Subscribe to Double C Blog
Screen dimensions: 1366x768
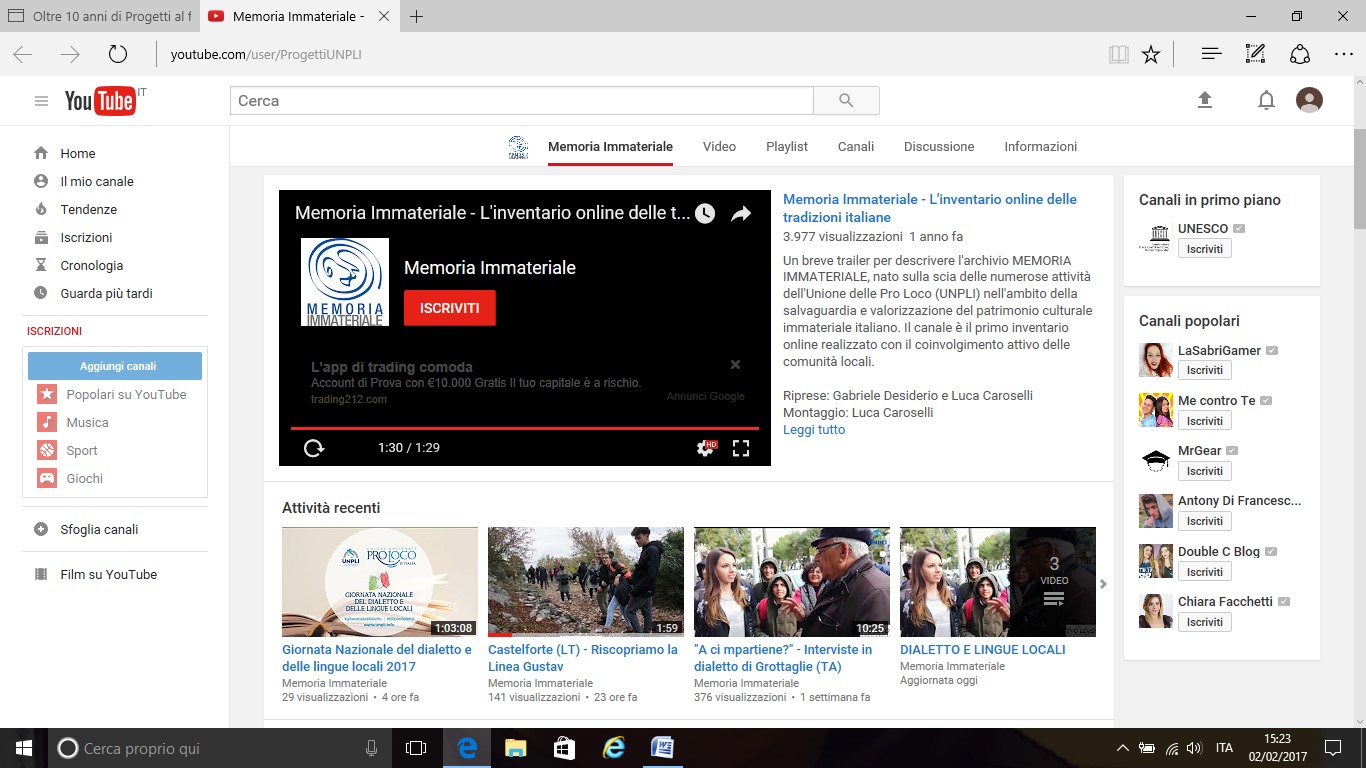click(1205, 572)
